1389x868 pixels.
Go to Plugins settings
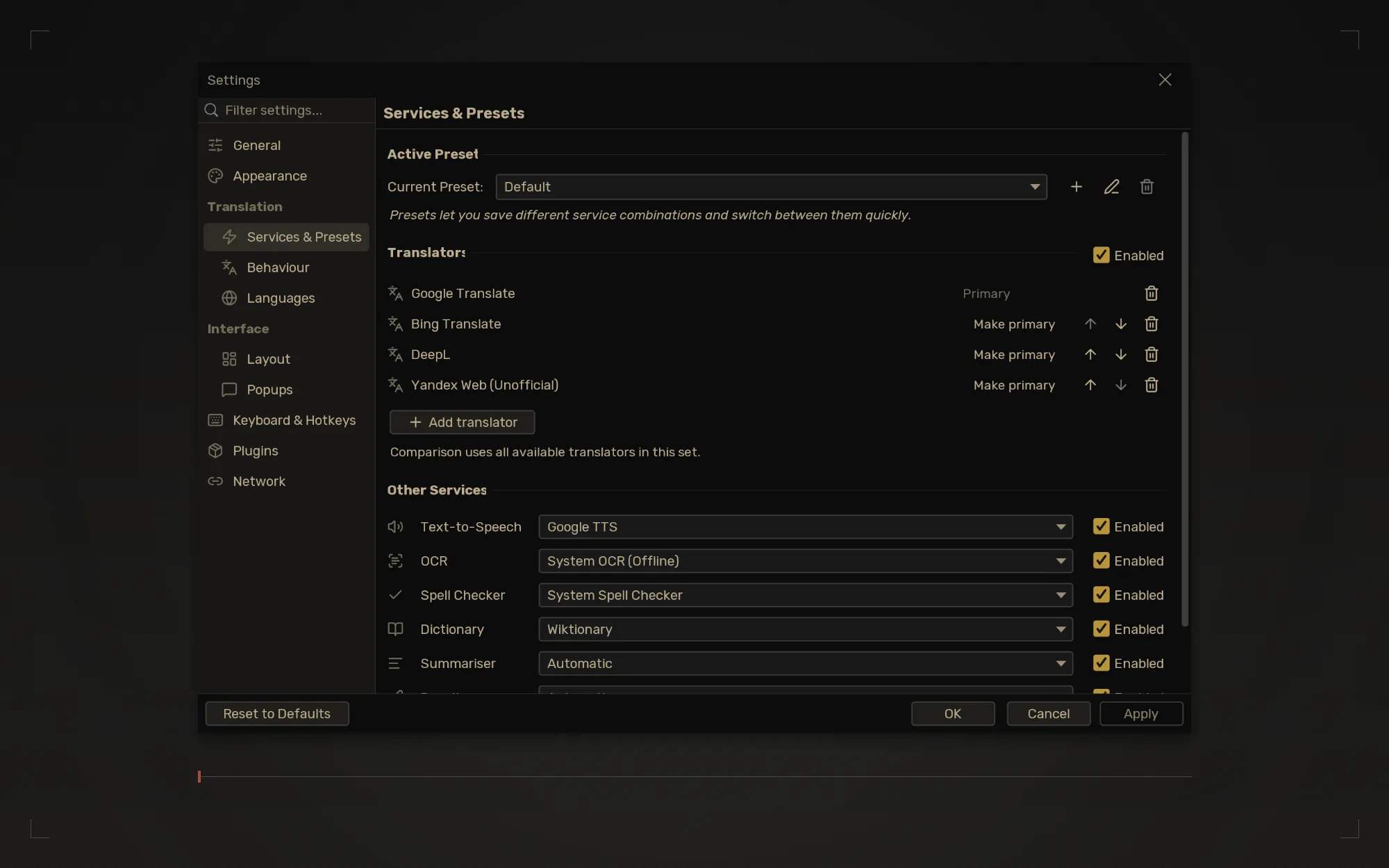pos(286,451)
